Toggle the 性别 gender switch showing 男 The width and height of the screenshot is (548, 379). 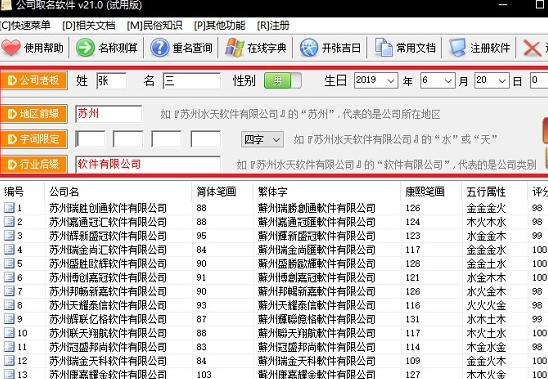point(283,81)
